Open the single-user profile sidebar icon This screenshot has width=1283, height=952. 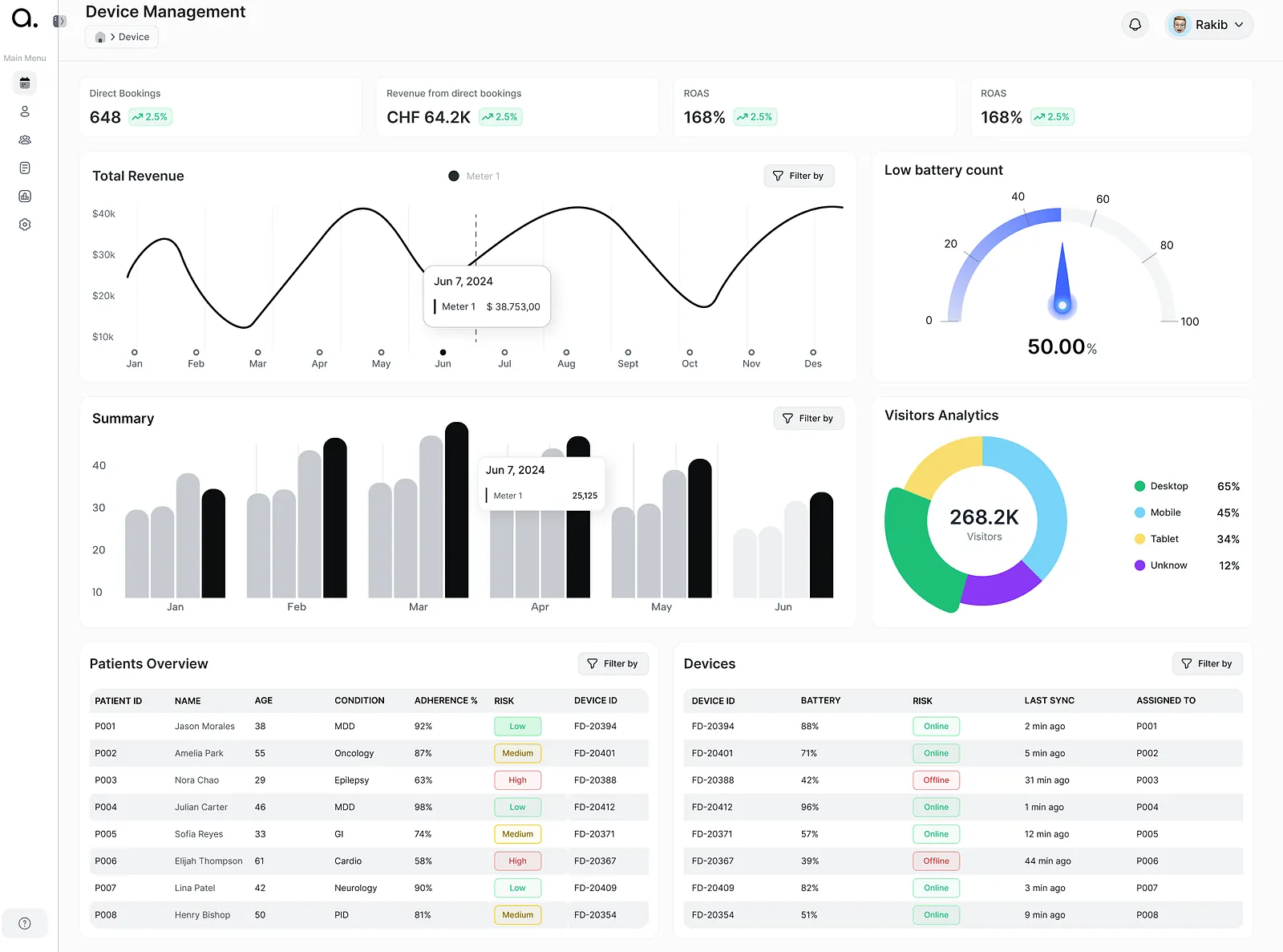coord(25,111)
